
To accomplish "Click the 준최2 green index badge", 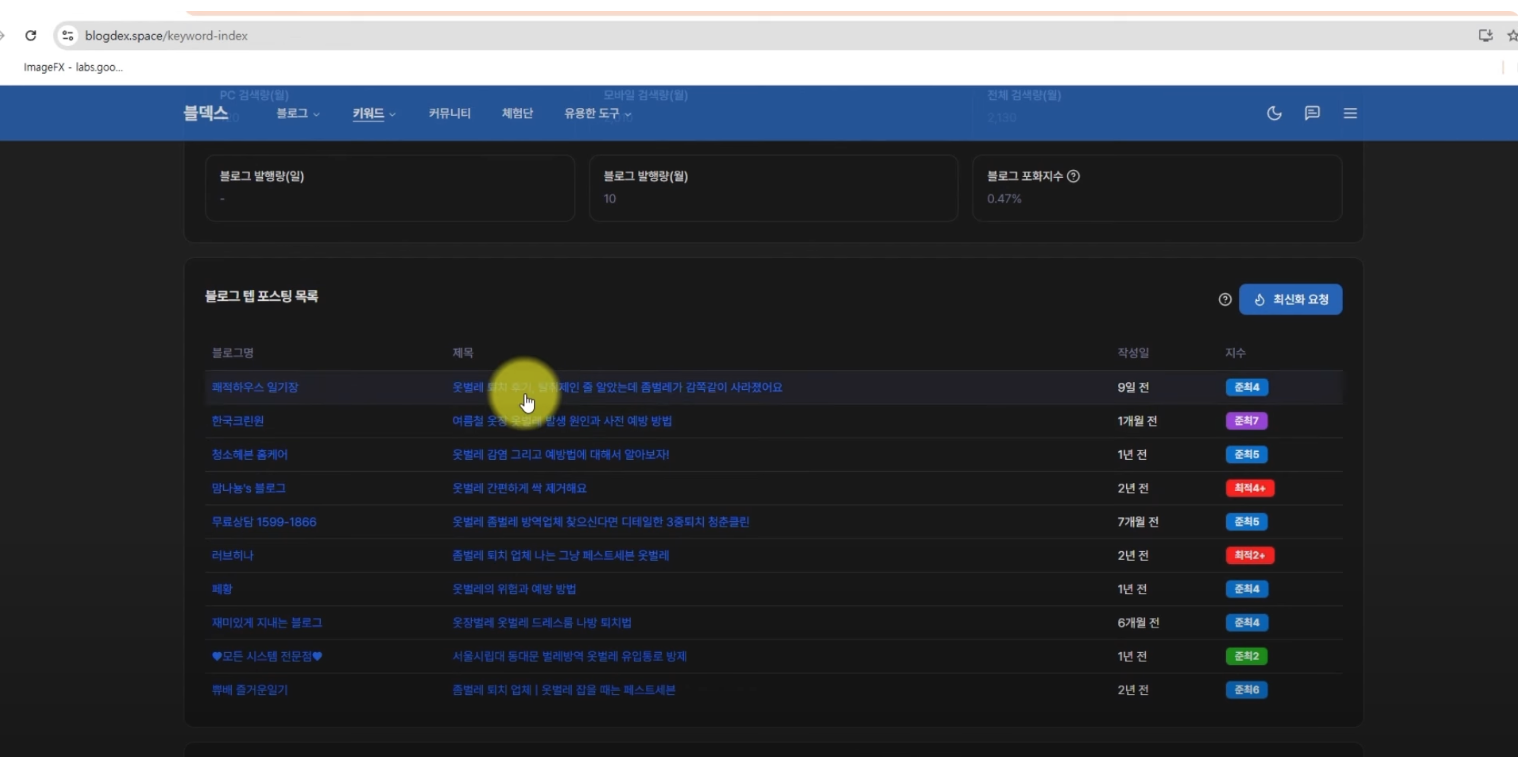I will click(1246, 656).
